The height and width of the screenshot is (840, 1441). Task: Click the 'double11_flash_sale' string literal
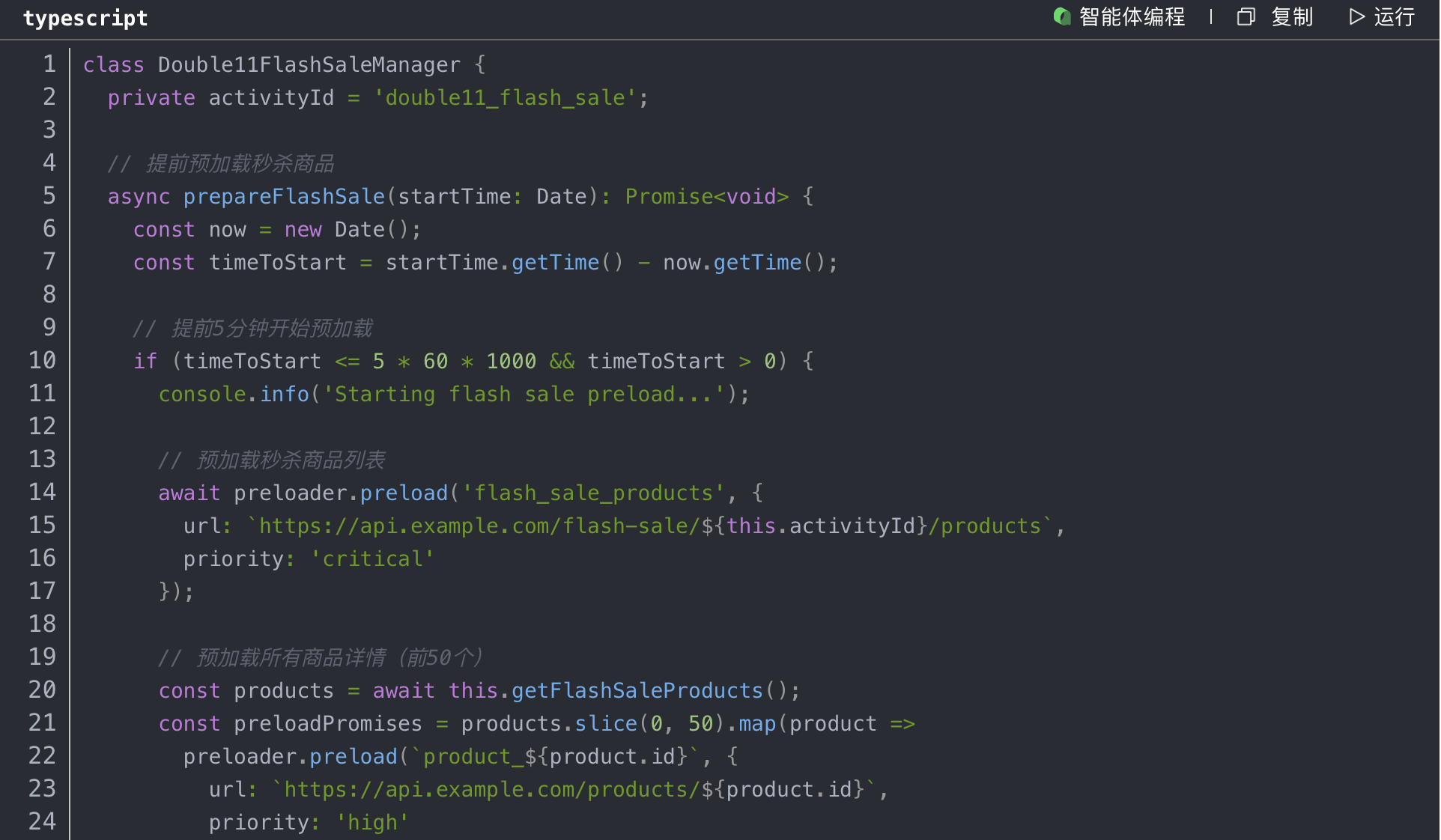[506, 98]
